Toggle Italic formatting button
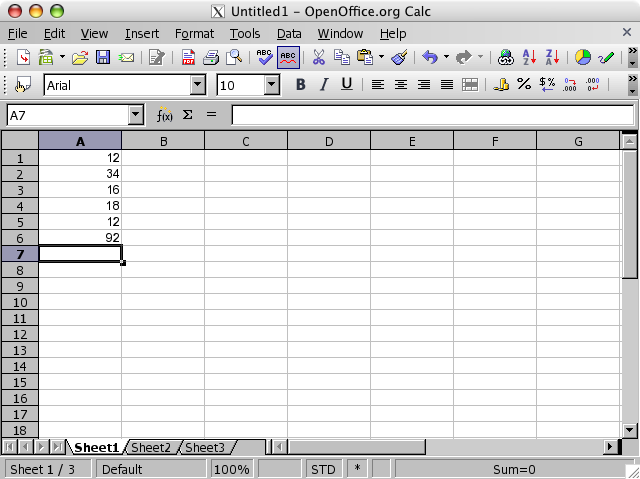This screenshot has width=640, height=479. (x=324, y=84)
